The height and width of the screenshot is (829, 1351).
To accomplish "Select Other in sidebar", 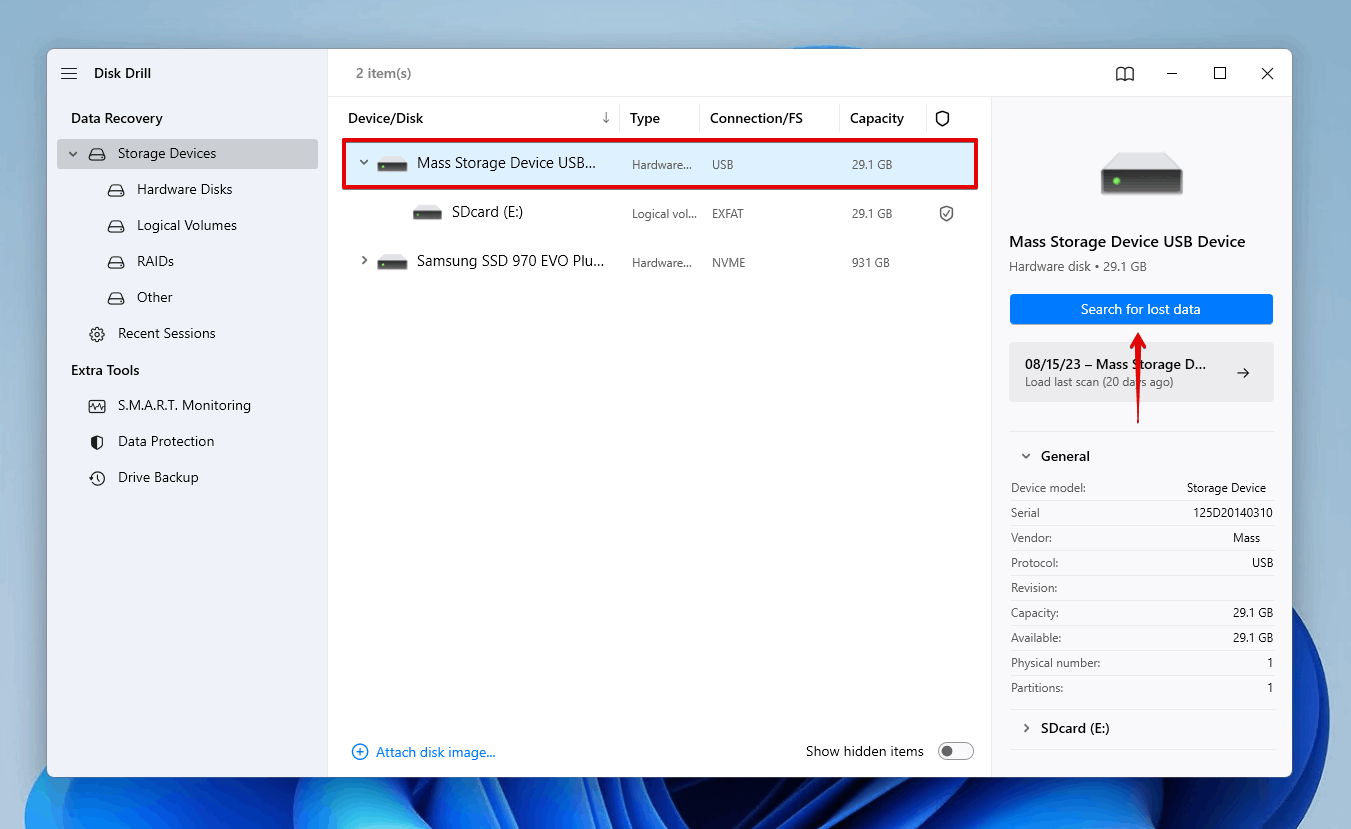I will pos(155,298).
